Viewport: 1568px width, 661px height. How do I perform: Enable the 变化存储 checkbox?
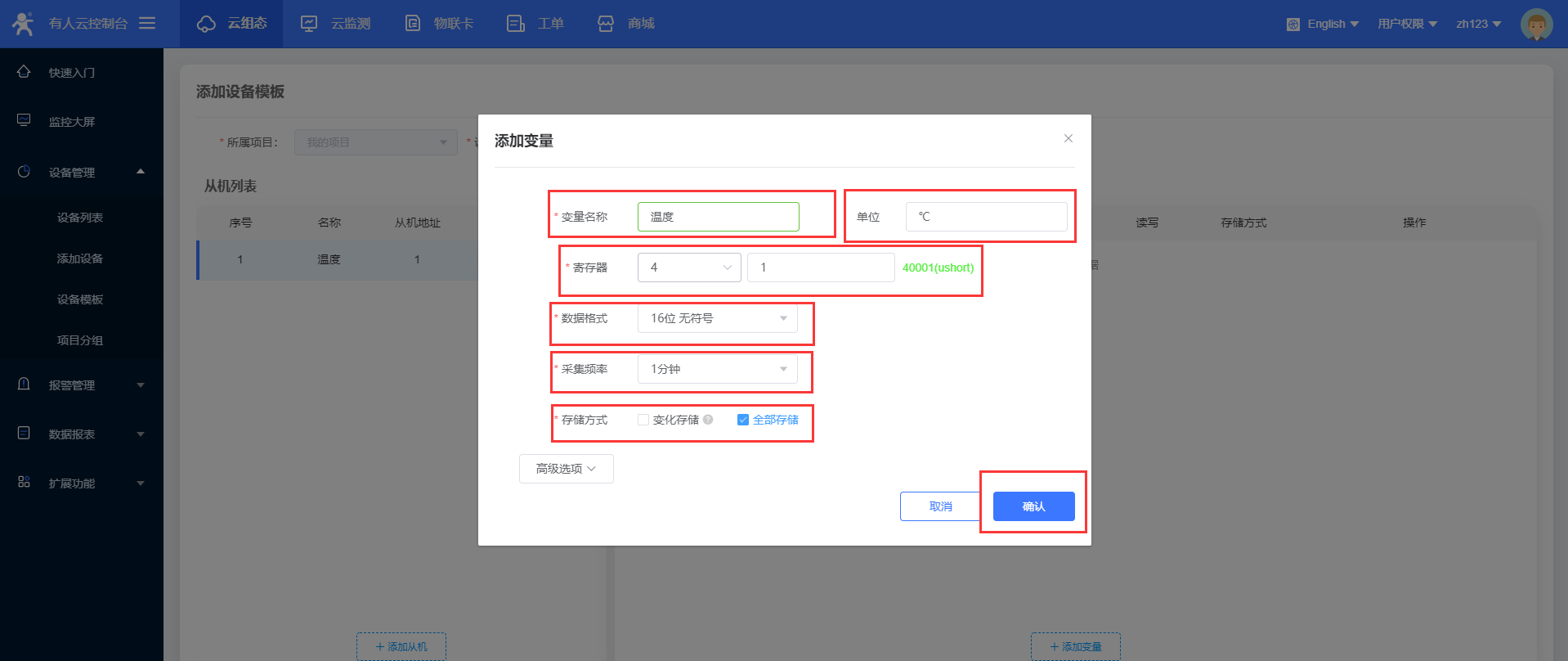click(643, 420)
